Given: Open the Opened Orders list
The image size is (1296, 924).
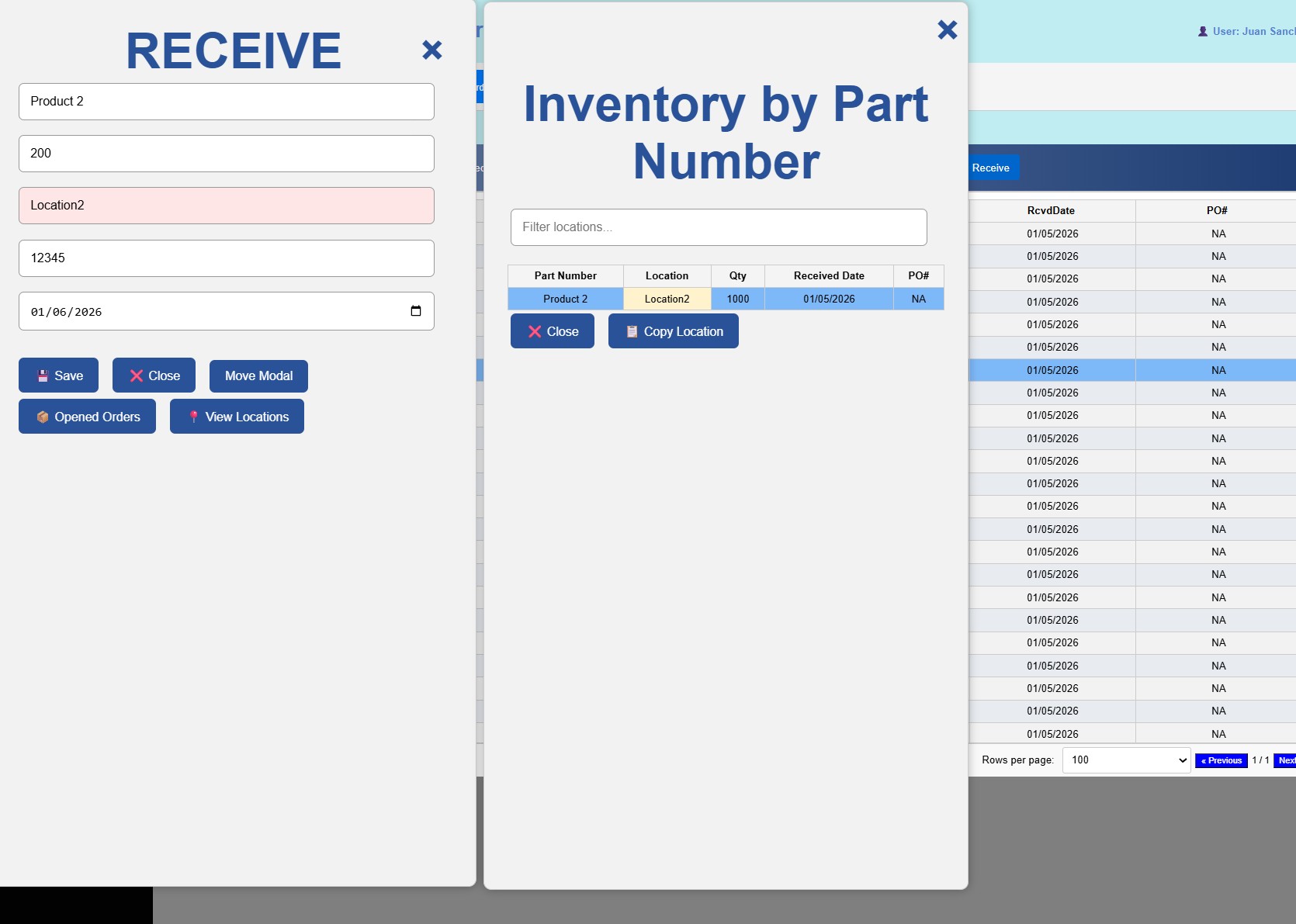Looking at the screenshot, I should click(87, 417).
